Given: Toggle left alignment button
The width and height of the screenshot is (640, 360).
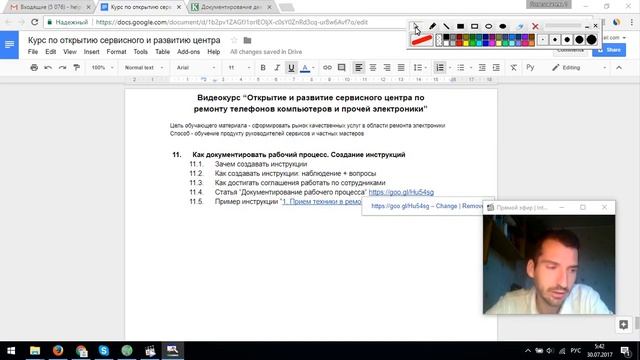Looking at the screenshot, I should click(x=358, y=67).
